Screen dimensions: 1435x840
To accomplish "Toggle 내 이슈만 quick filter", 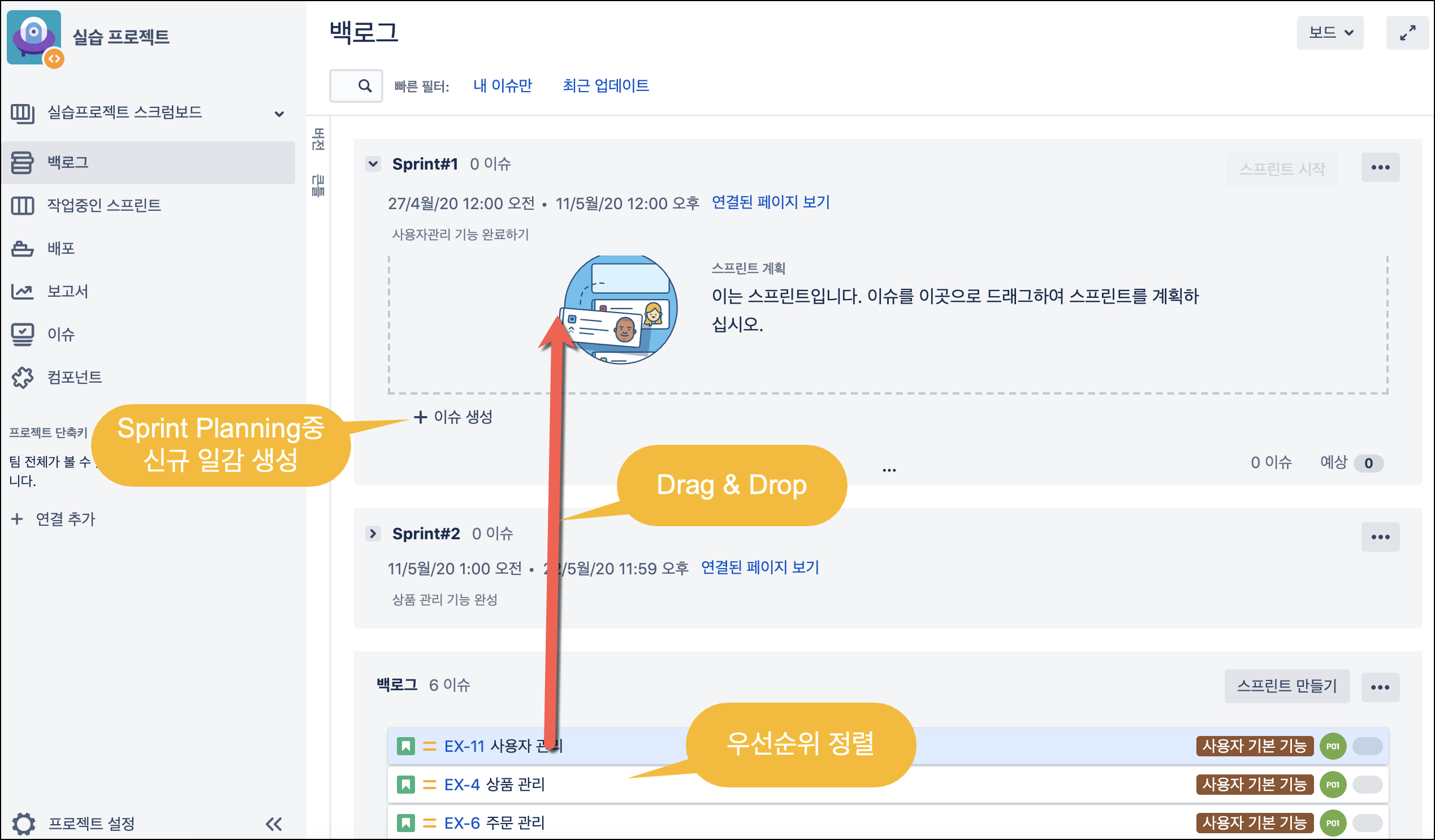I will pos(502,86).
